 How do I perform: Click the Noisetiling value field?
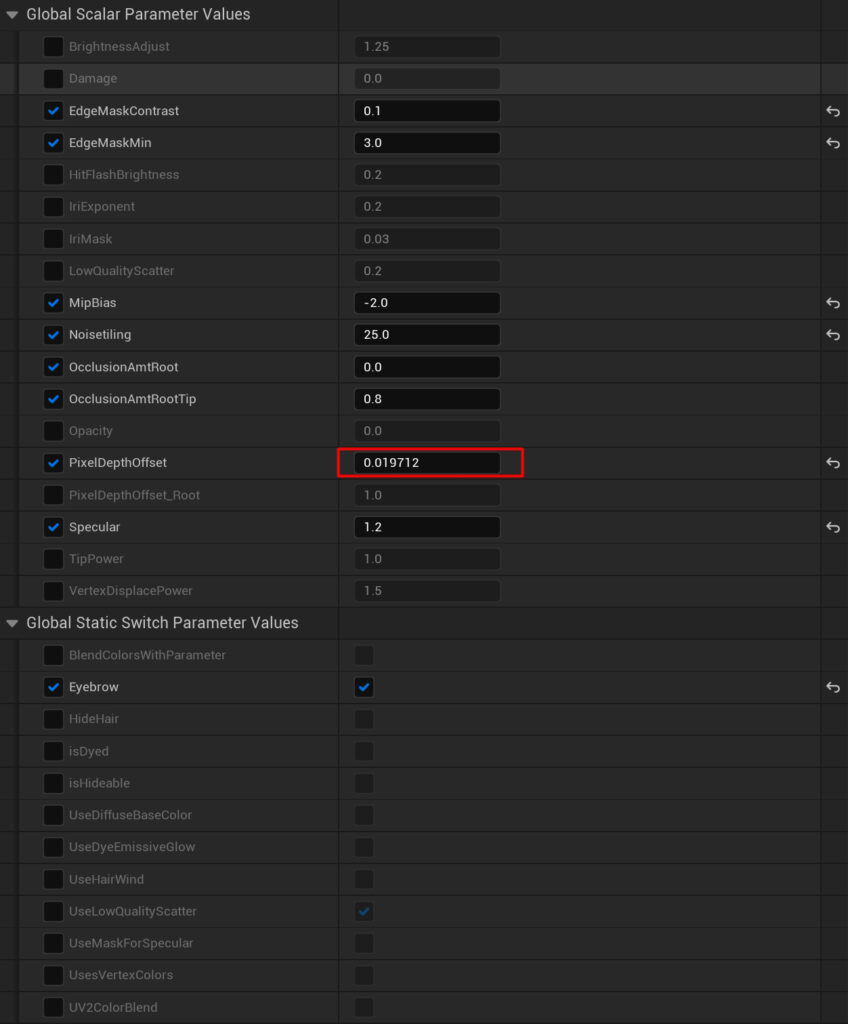pos(427,335)
